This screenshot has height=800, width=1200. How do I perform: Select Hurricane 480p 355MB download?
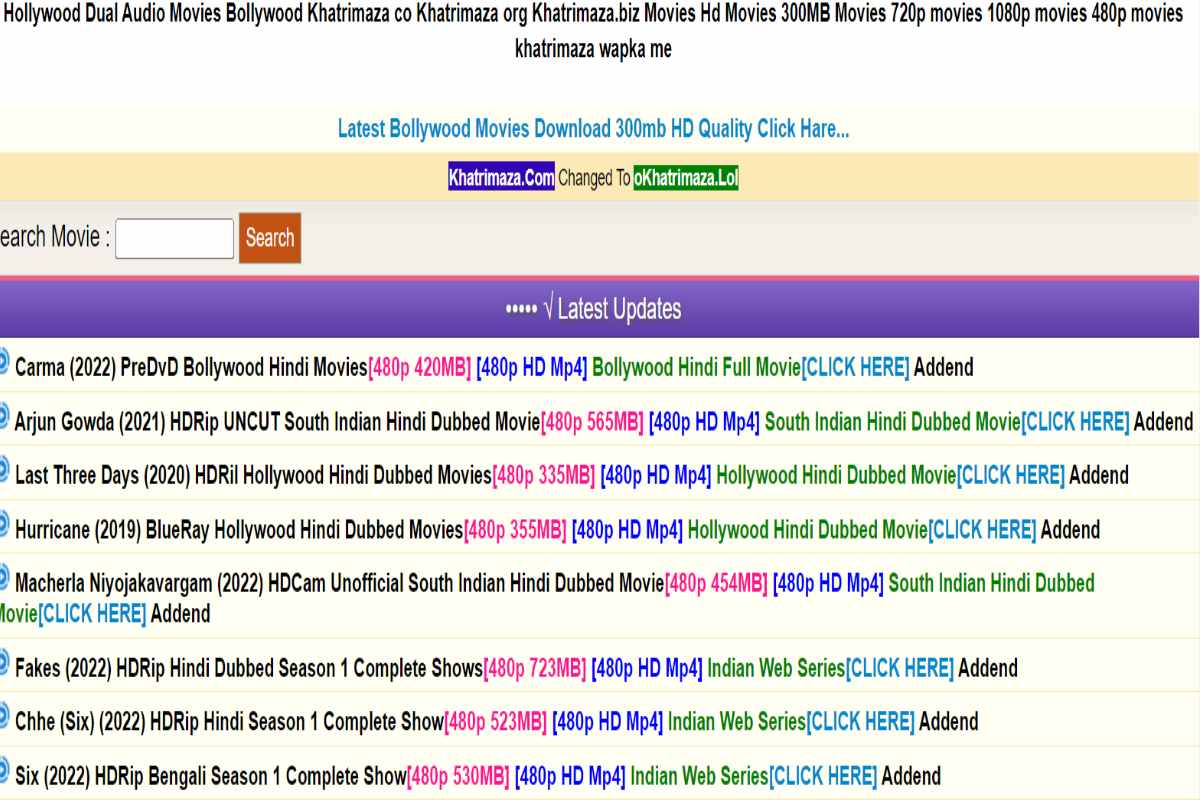(516, 530)
